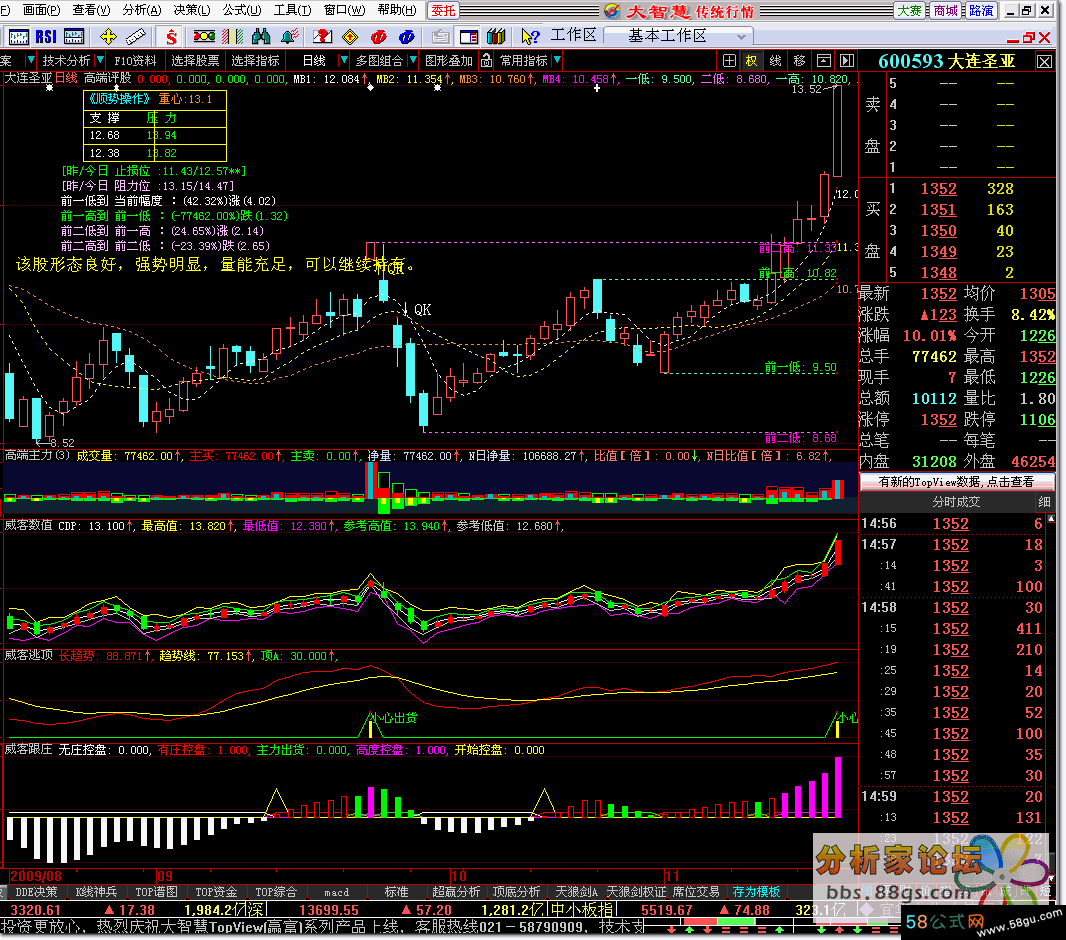
Task: Click the 委托 button
Action: click(x=443, y=11)
